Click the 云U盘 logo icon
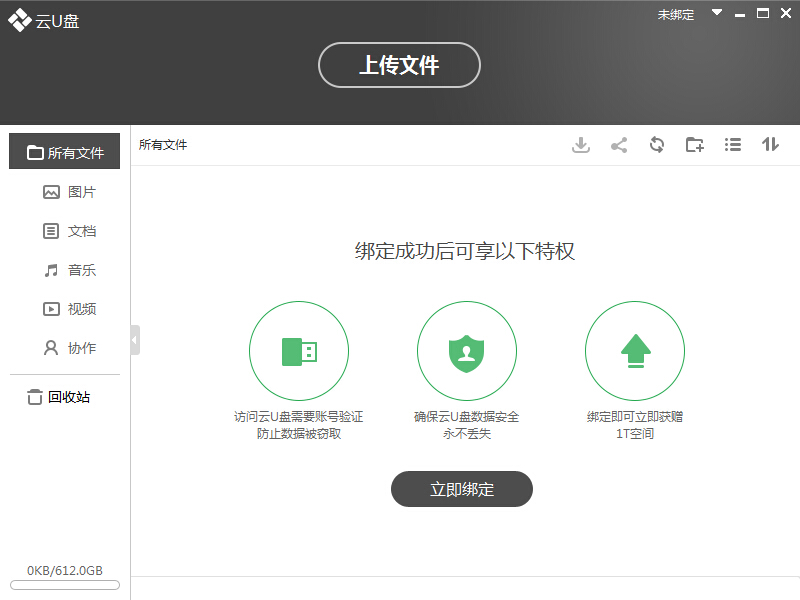The height and width of the screenshot is (600, 800). click(x=19, y=20)
